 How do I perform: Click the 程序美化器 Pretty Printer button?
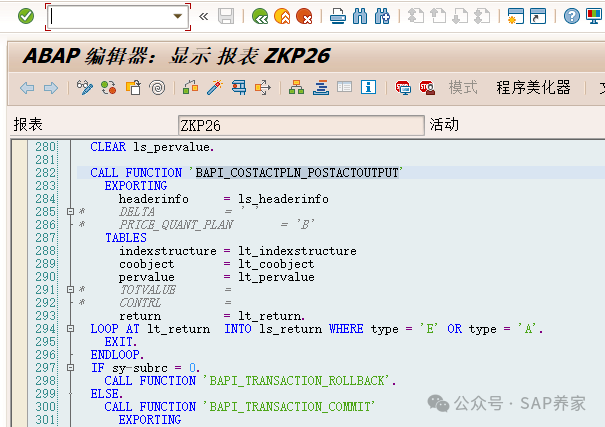pos(533,88)
